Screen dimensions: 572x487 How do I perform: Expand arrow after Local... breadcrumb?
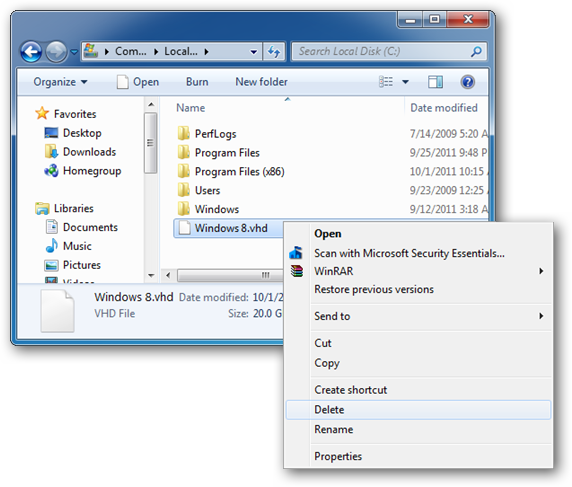206,52
